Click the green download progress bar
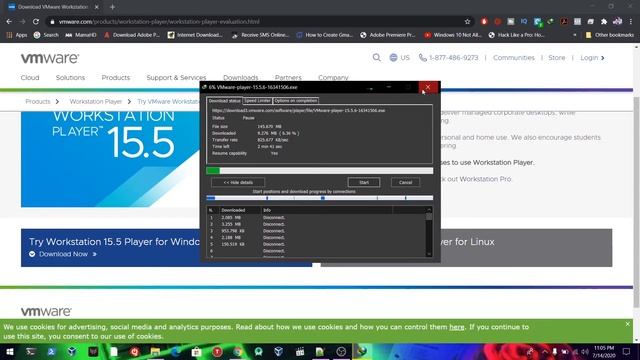This screenshot has width=640, height=360. click(x=320, y=171)
